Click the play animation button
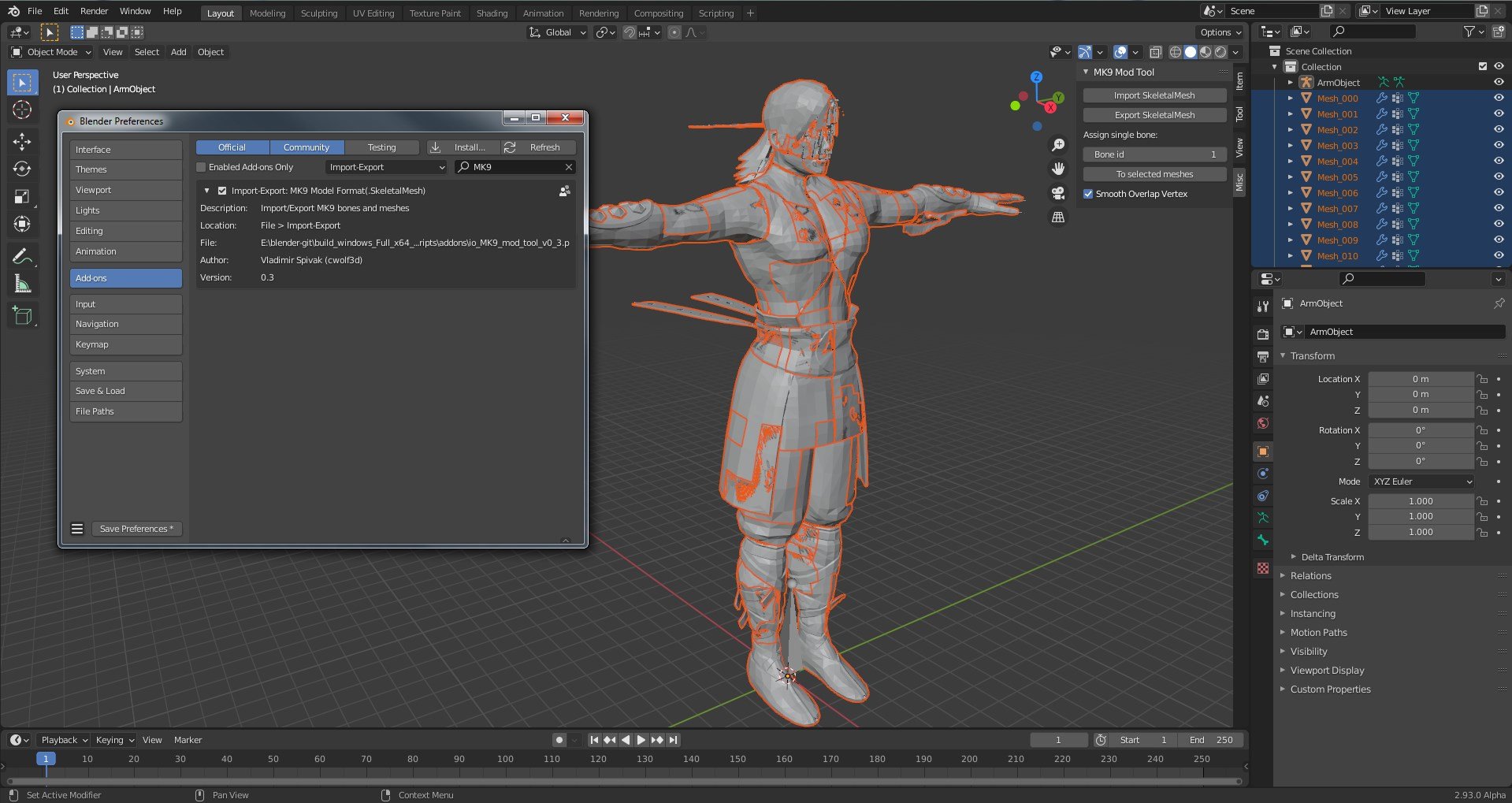The width and height of the screenshot is (1512, 803). coord(641,740)
